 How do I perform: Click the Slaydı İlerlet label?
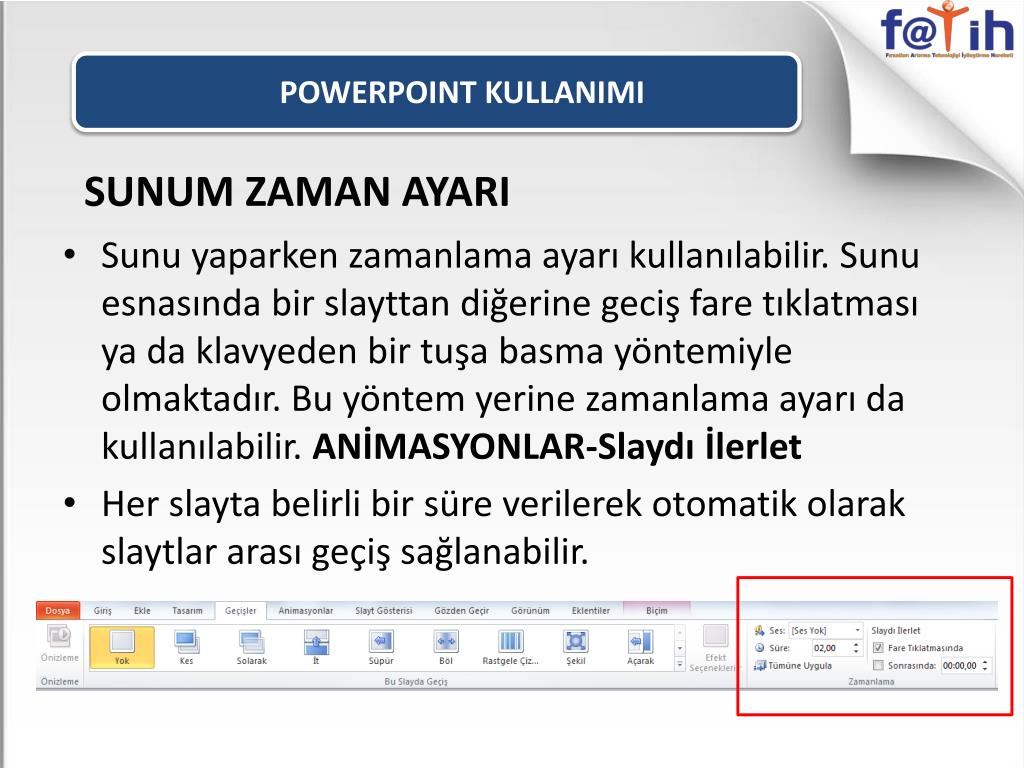coord(896,630)
